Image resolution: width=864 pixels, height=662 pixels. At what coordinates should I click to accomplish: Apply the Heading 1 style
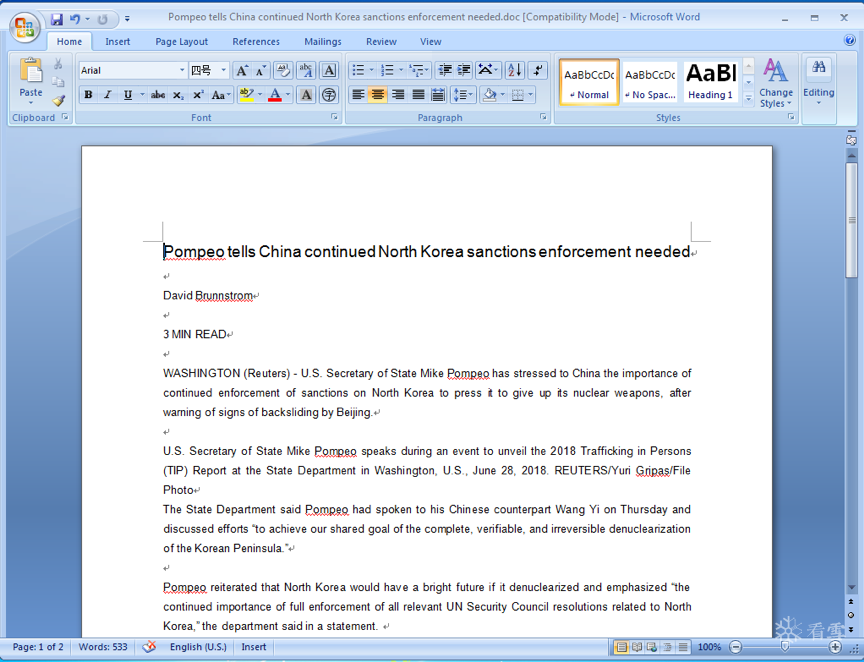[710, 82]
